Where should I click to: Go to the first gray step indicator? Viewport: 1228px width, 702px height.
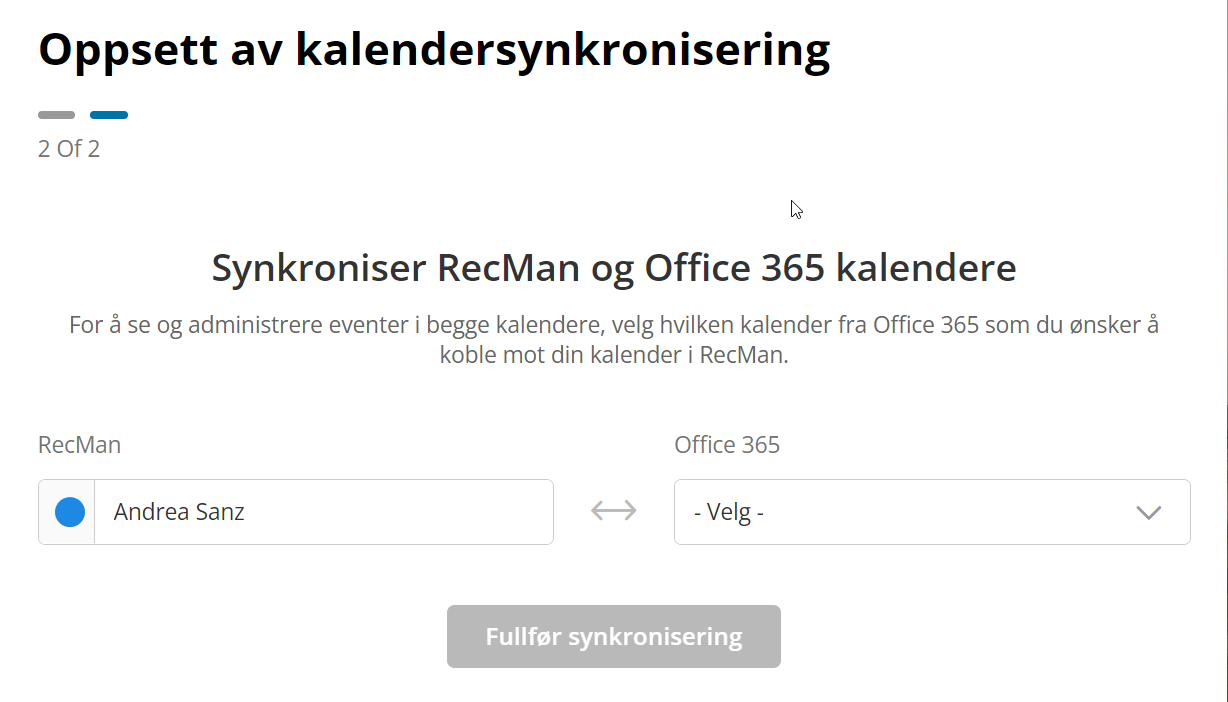(x=56, y=115)
